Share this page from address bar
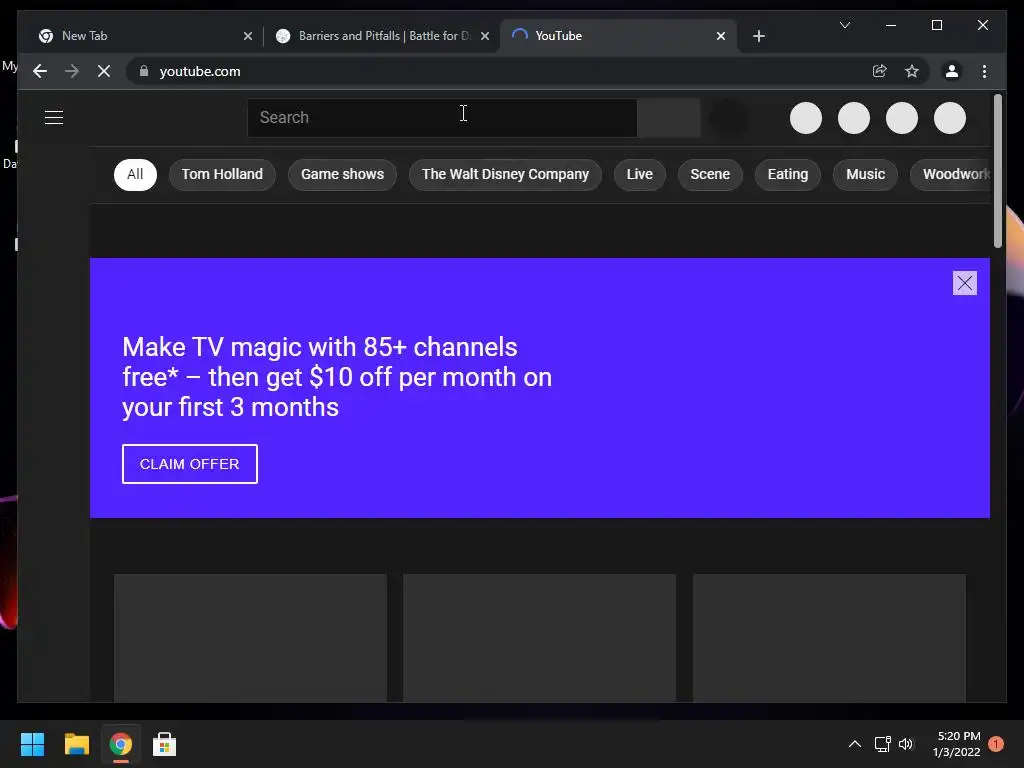 point(879,71)
